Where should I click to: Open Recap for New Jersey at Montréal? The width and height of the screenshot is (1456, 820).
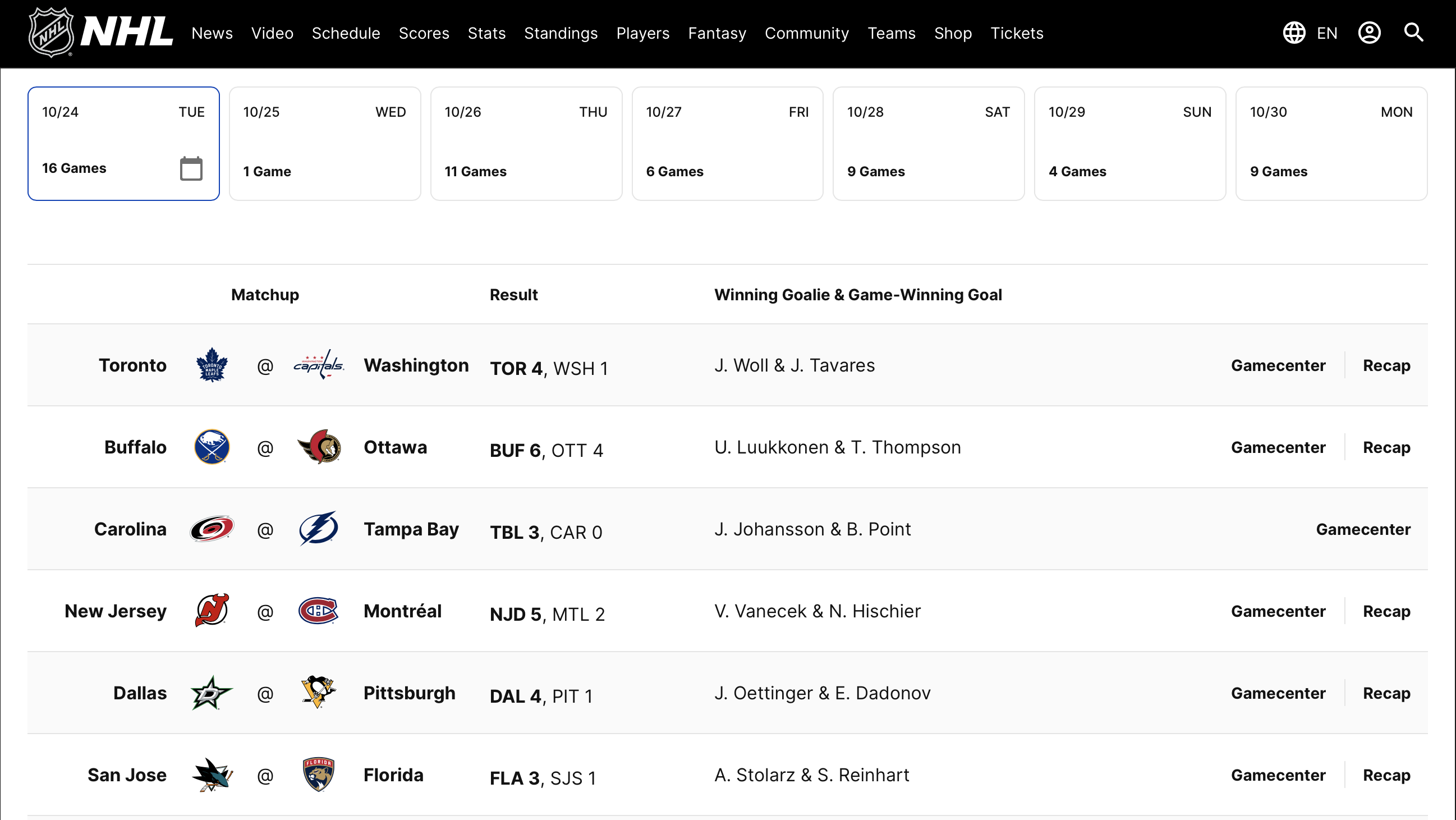pyautogui.click(x=1386, y=612)
